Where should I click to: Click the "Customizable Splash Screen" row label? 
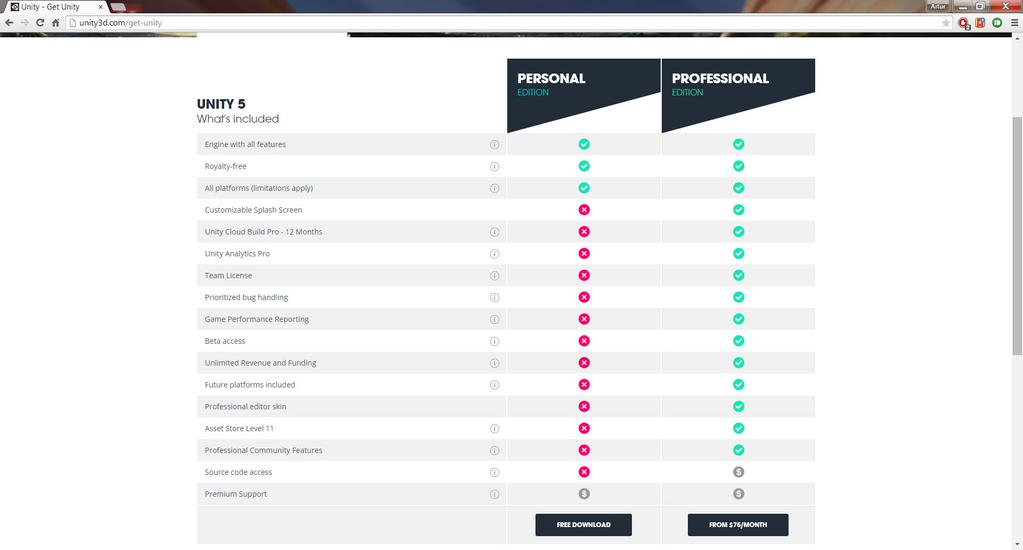click(x=253, y=210)
